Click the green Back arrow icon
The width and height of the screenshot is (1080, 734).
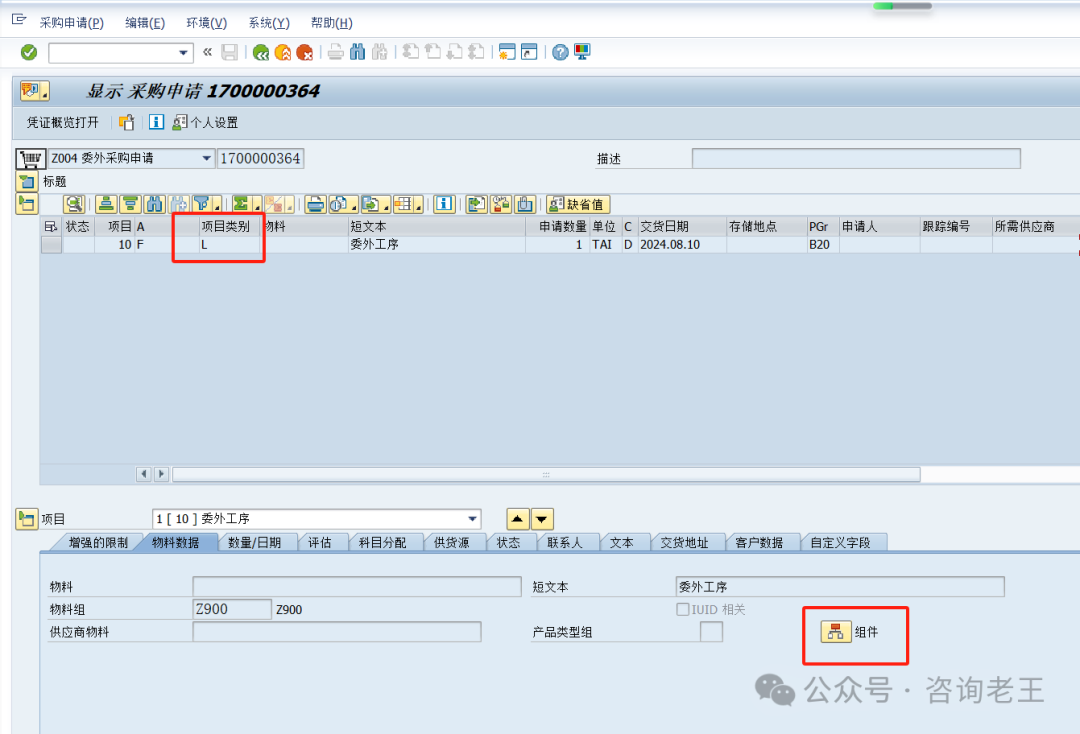(x=261, y=52)
